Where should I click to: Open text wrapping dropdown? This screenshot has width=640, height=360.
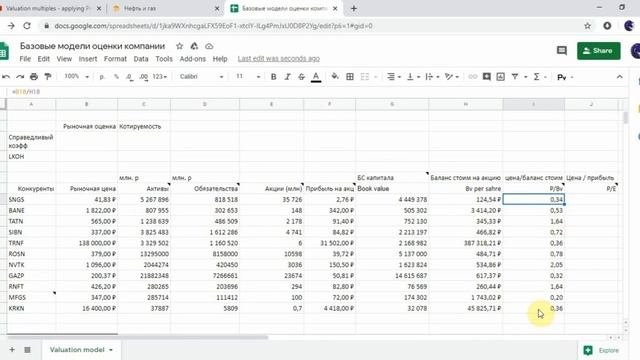(x=432, y=77)
